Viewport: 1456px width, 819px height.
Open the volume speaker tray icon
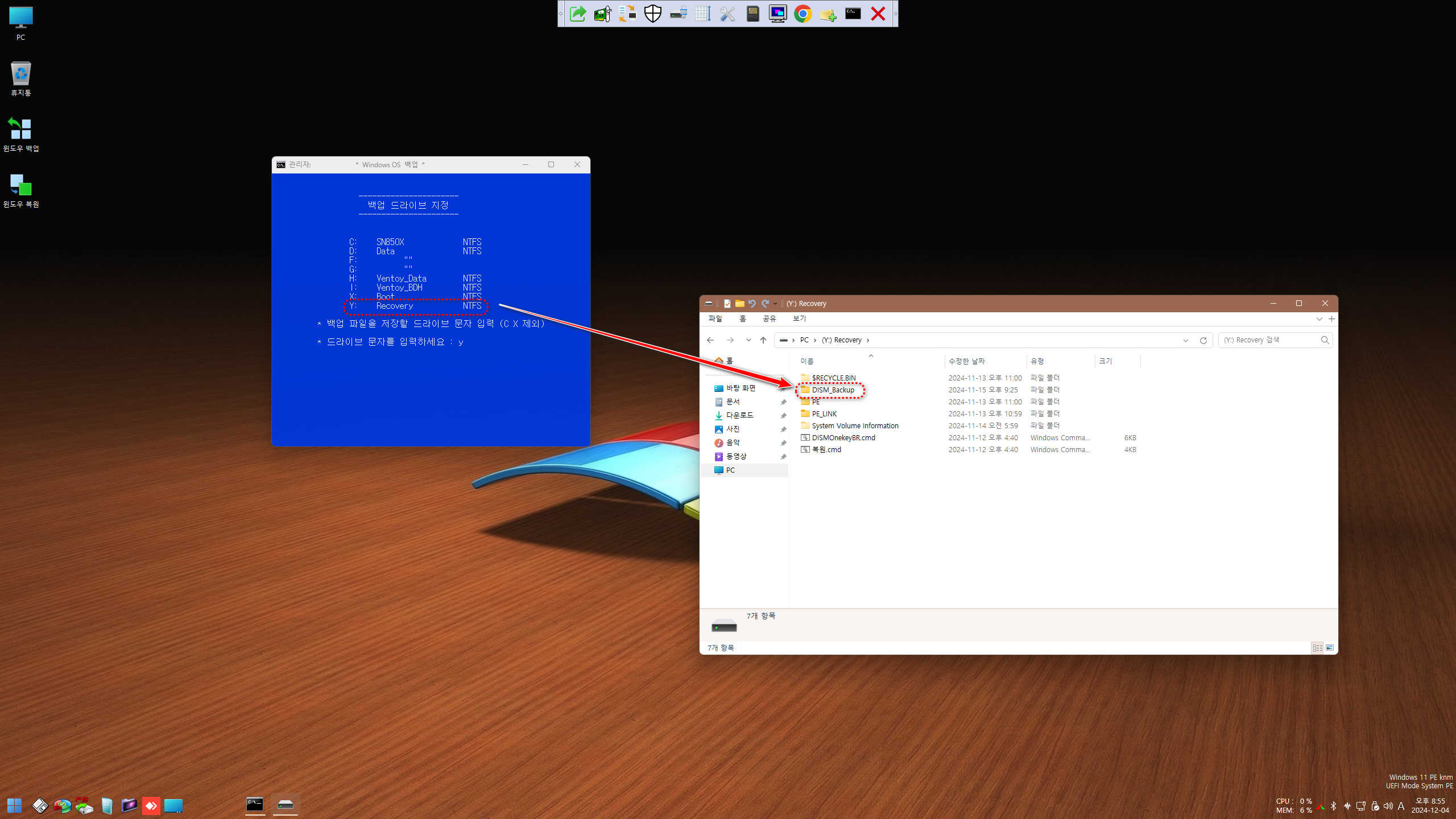[x=1388, y=806]
